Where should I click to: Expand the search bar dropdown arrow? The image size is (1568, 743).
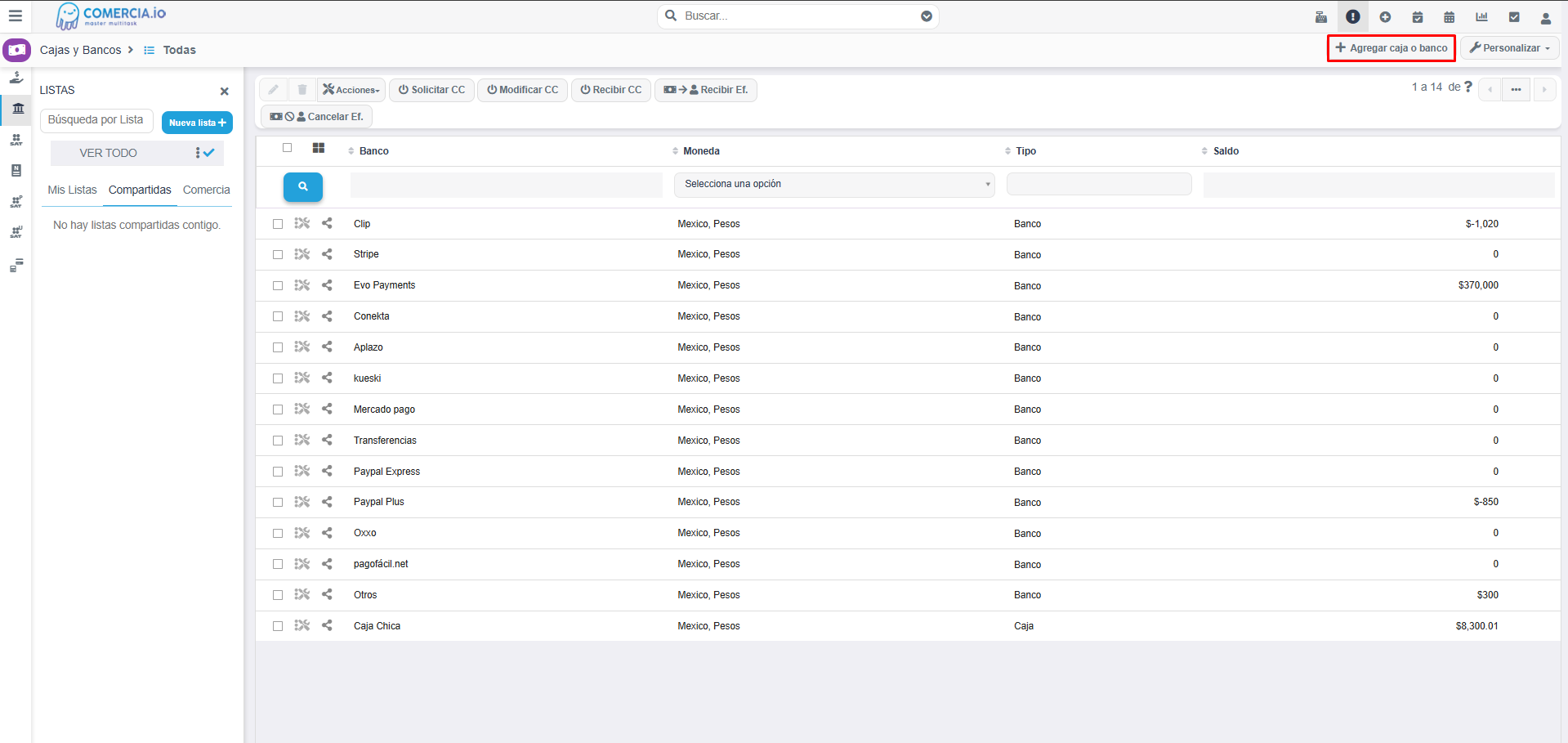point(927,16)
